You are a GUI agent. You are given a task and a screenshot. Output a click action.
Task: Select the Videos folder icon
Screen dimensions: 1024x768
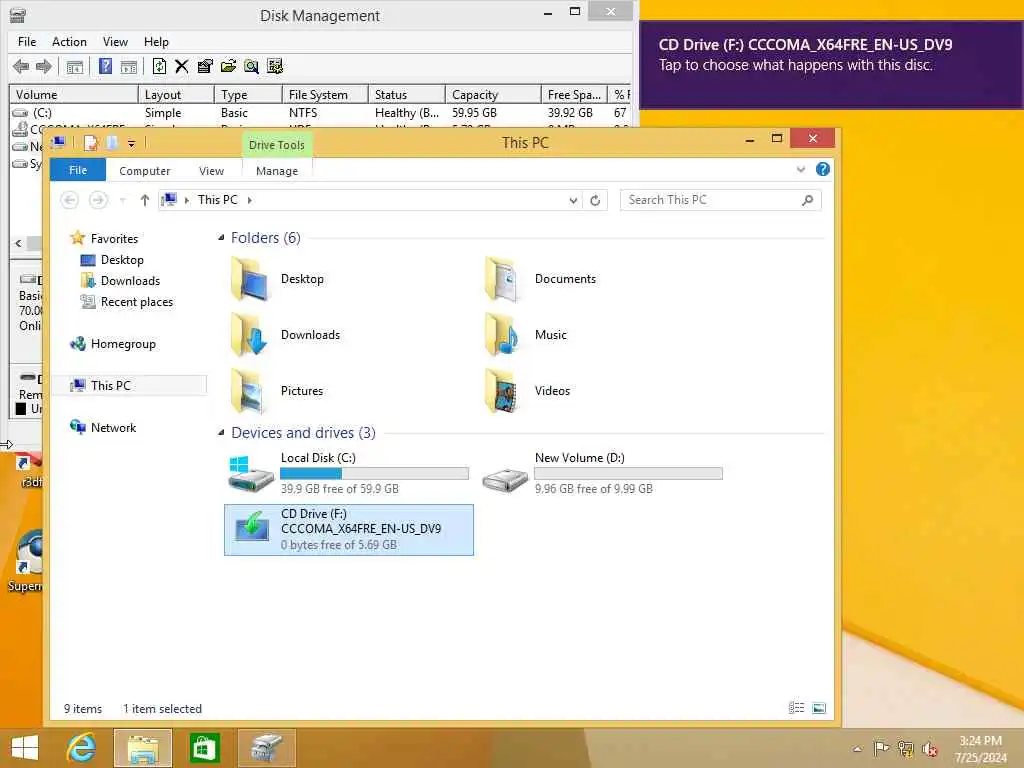pos(503,391)
